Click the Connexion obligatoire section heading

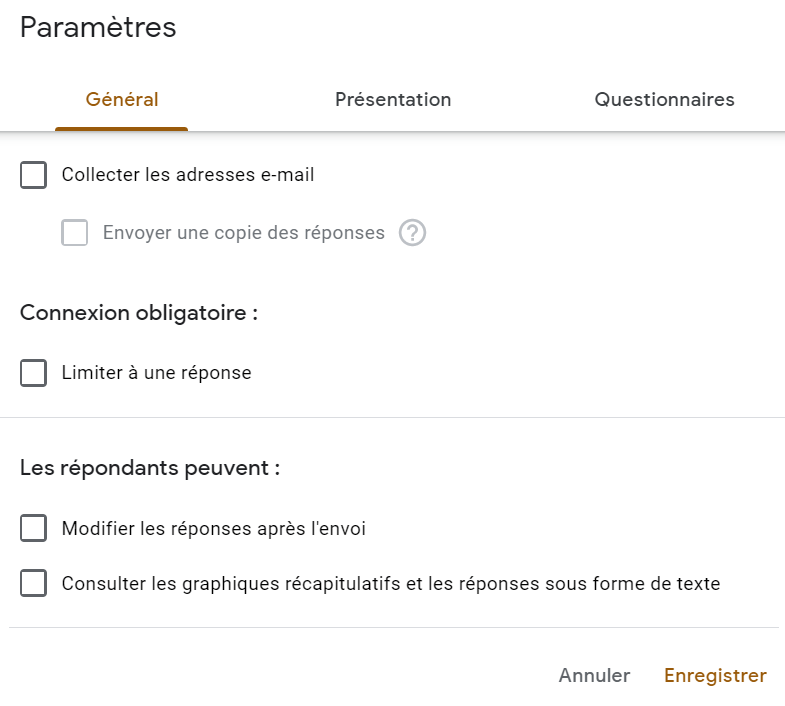click(139, 313)
